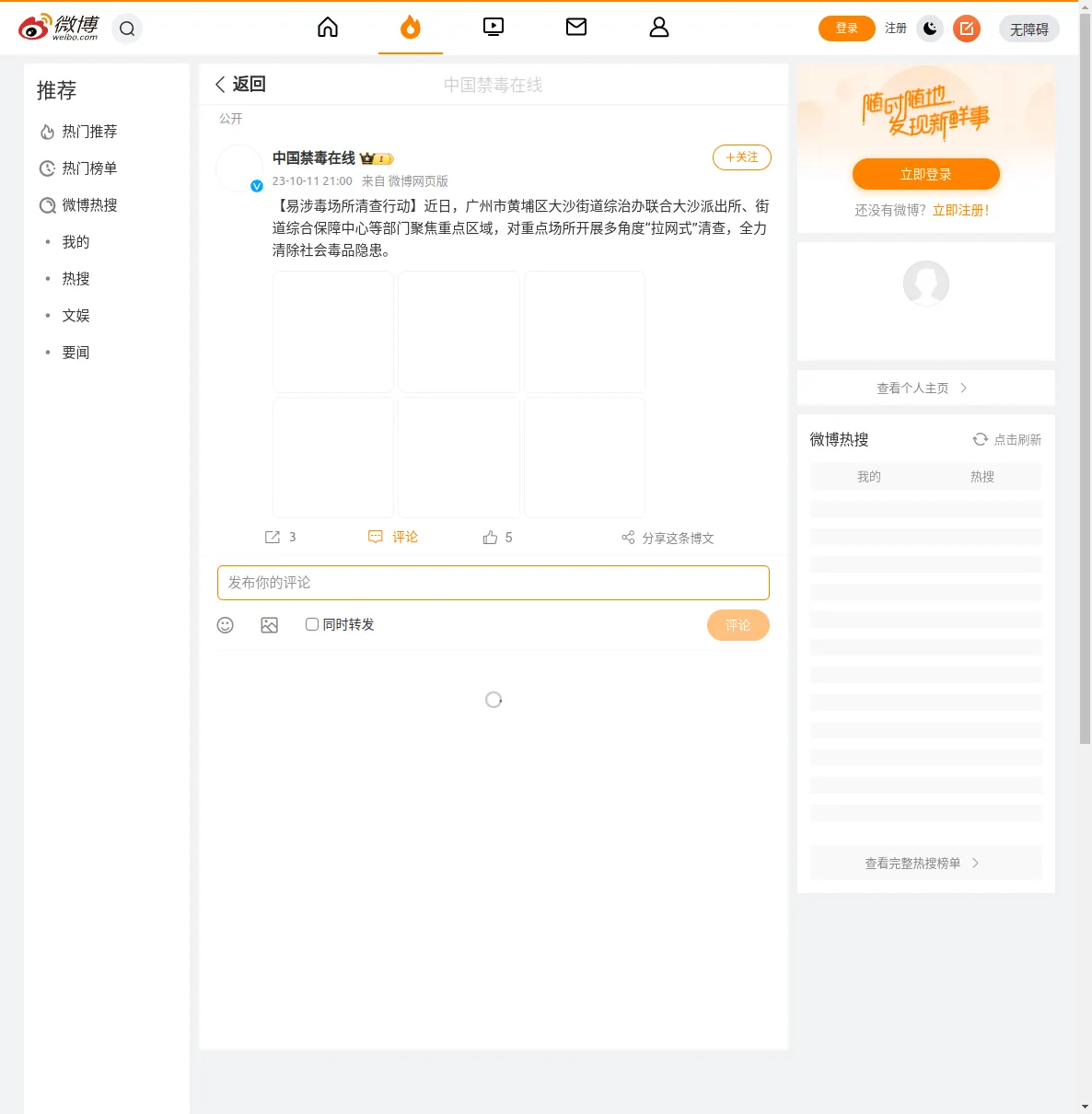
Task: Select the hot flame icon tab
Action: [411, 28]
